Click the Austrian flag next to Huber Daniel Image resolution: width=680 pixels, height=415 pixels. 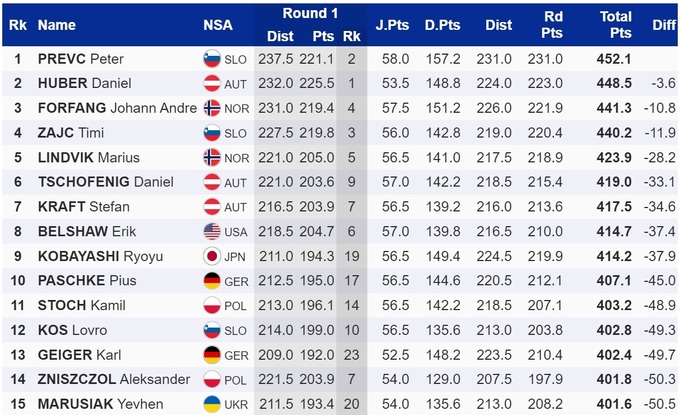tap(211, 84)
